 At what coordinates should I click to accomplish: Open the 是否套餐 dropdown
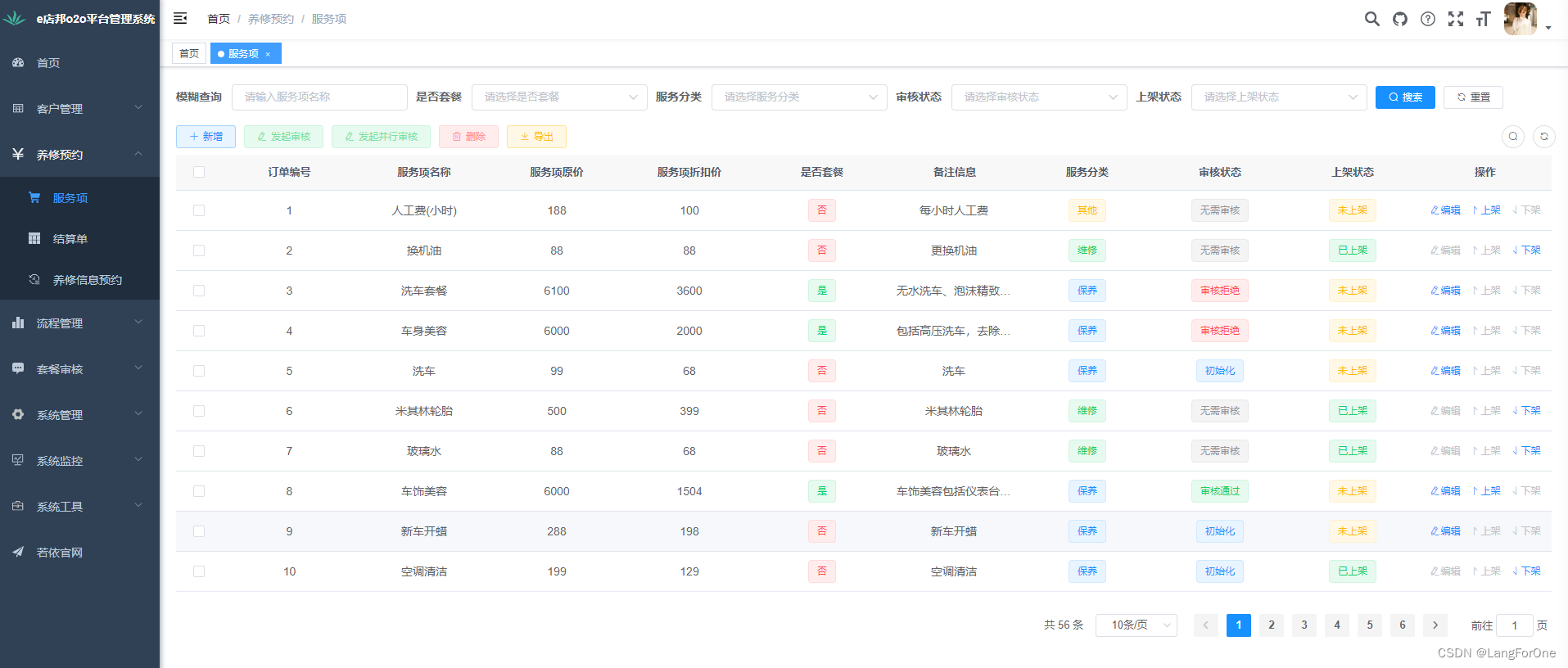pos(559,97)
